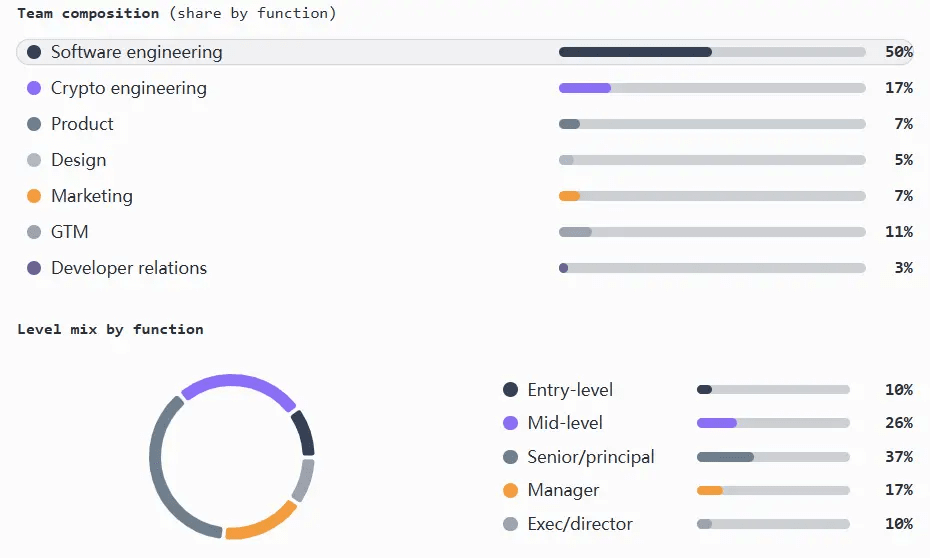Click the Product legend dot
This screenshot has width=930, height=558.
(x=34, y=124)
